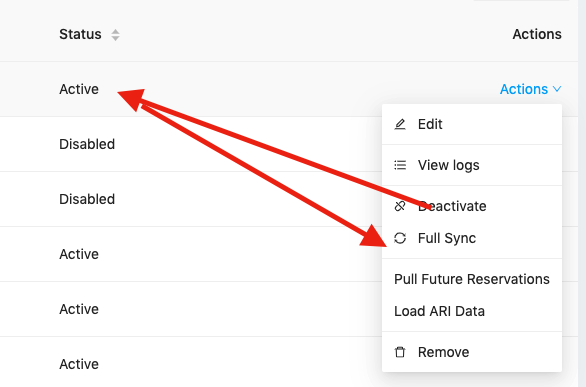Screen dimensions: 586x387
Task: Select Deactivate menu entry
Action: point(472,206)
